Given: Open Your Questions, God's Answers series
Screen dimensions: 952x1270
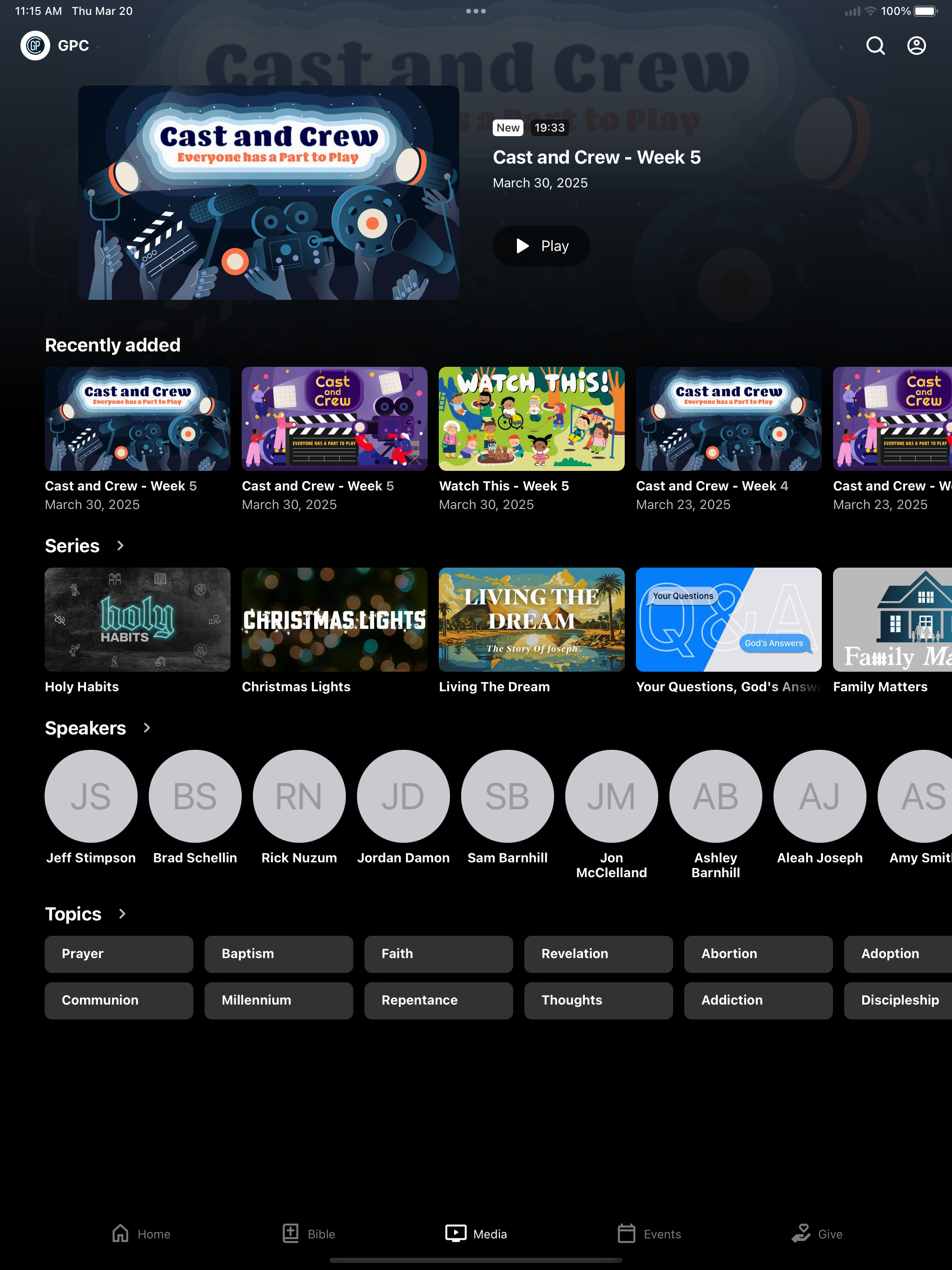Looking at the screenshot, I should pyautogui.click(x=728, y=620).
